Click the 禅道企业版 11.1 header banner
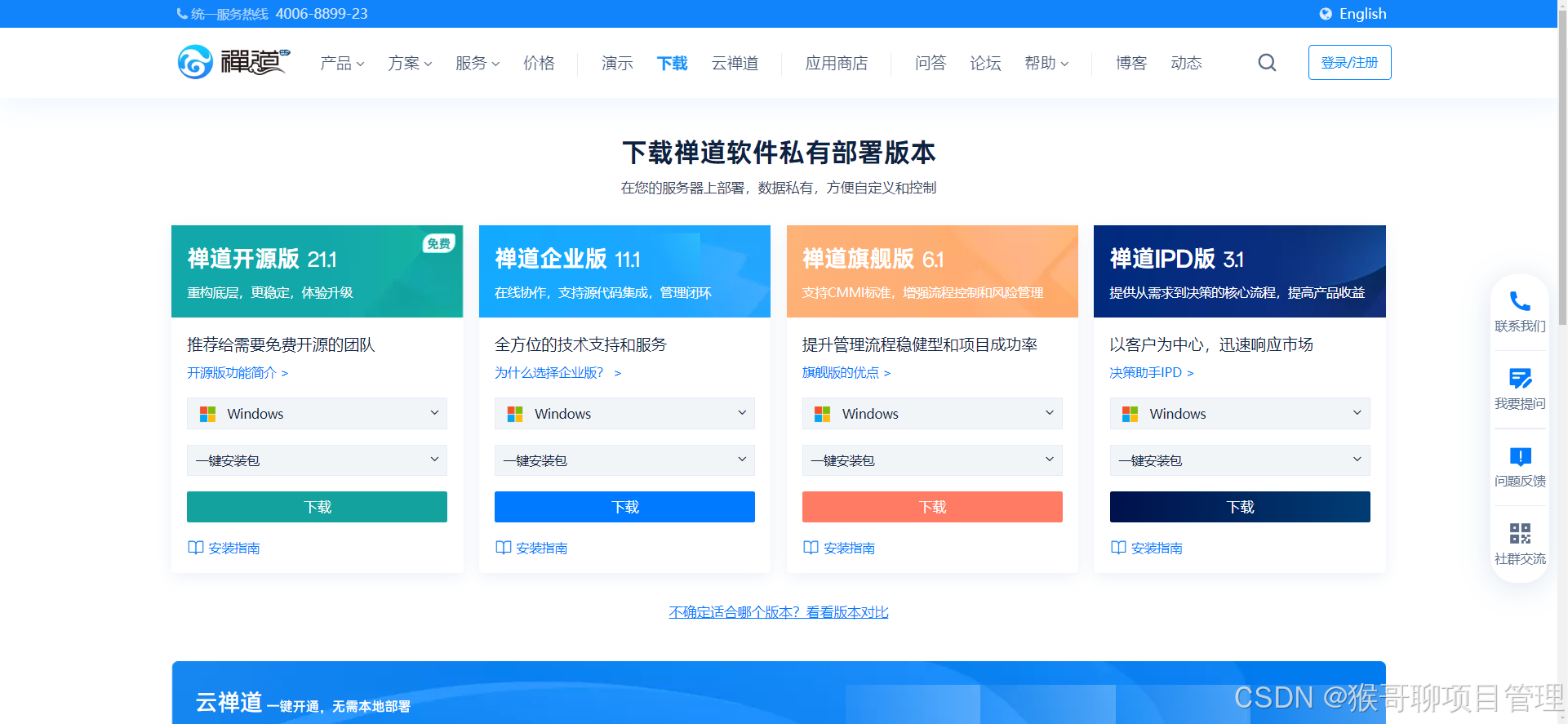Image resolution: width=1568 pixels, height=724 pixels. (x=624, y=271)
